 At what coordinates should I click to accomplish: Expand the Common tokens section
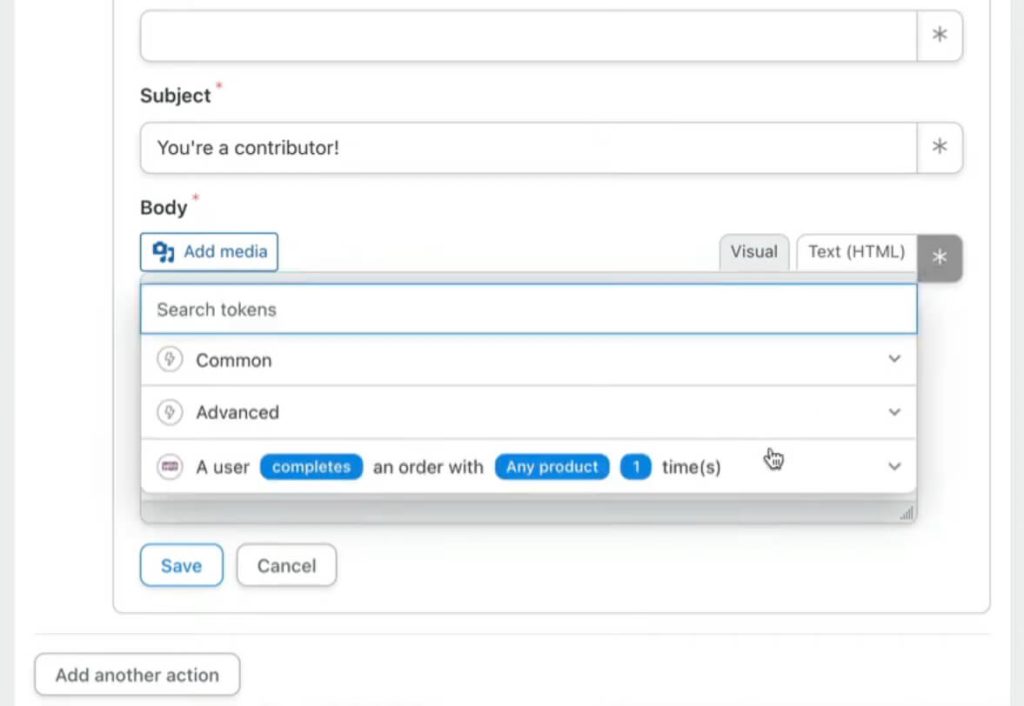pos(894,359)
